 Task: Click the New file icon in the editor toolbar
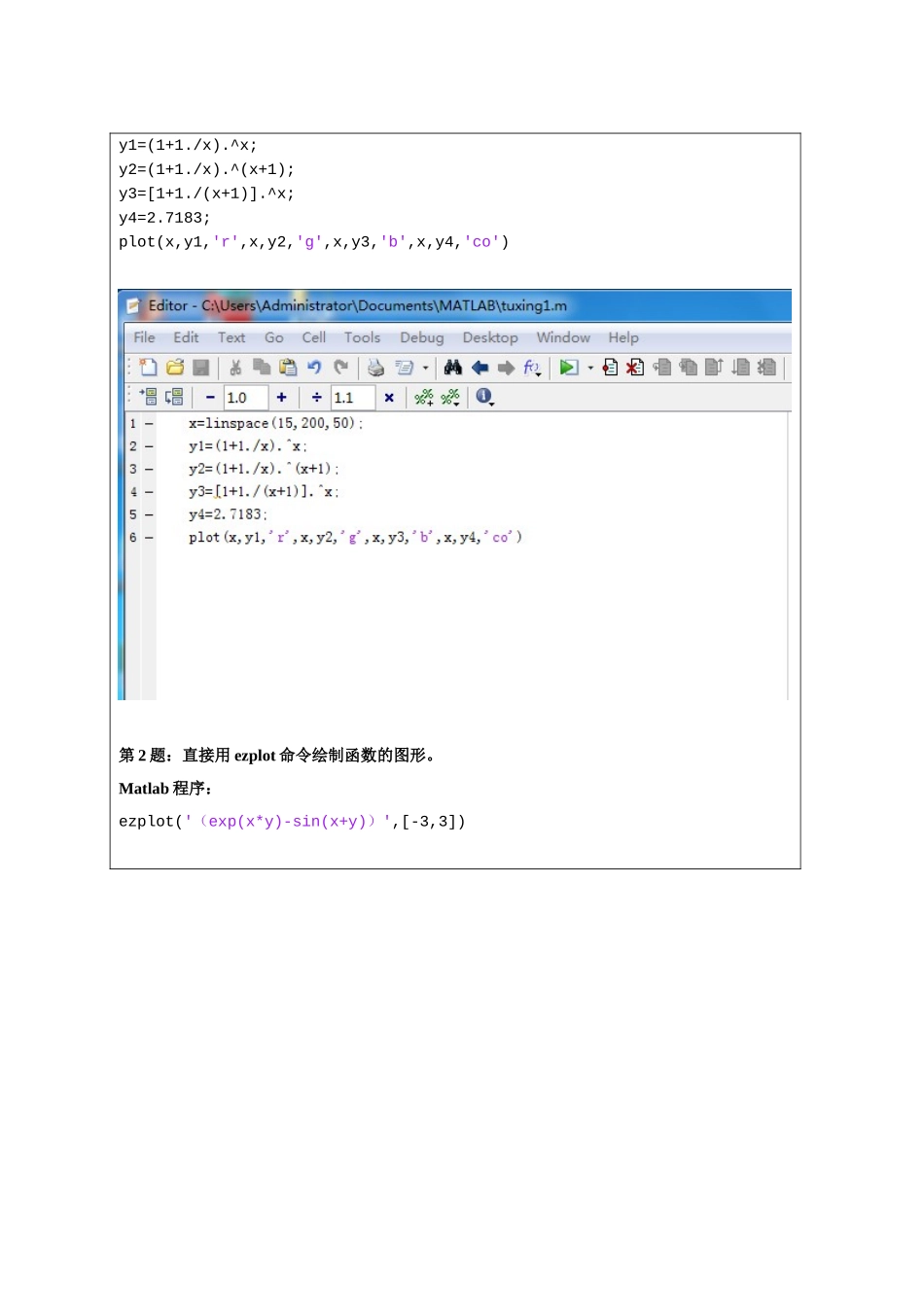tap(148, 368)
